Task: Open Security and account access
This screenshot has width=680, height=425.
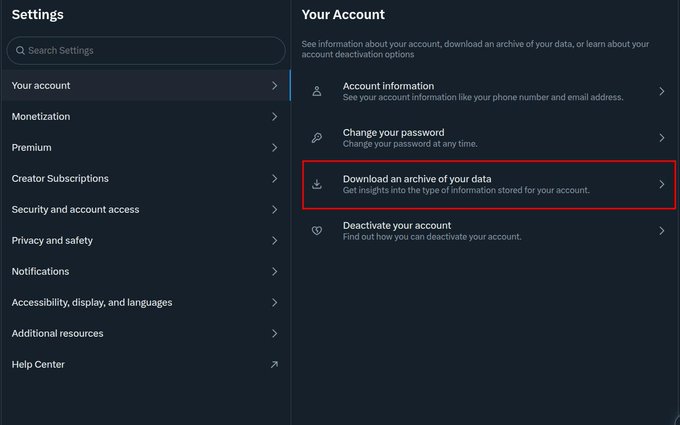Action: coord(145,209)
